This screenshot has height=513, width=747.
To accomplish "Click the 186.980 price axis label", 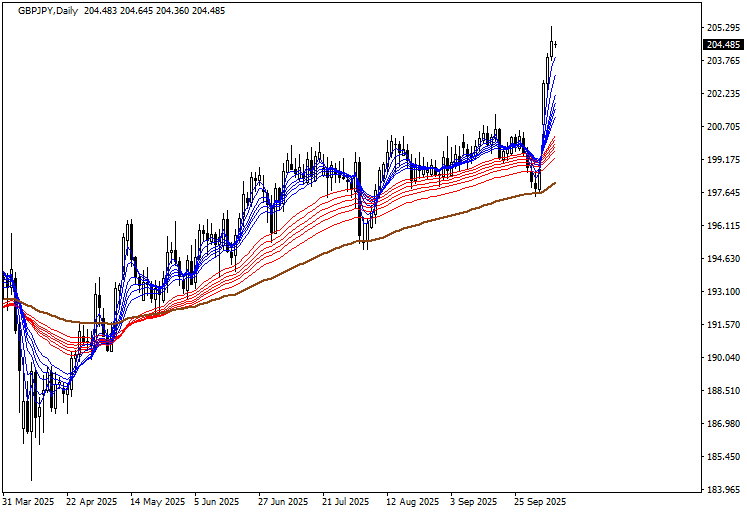I will point(723,424).
